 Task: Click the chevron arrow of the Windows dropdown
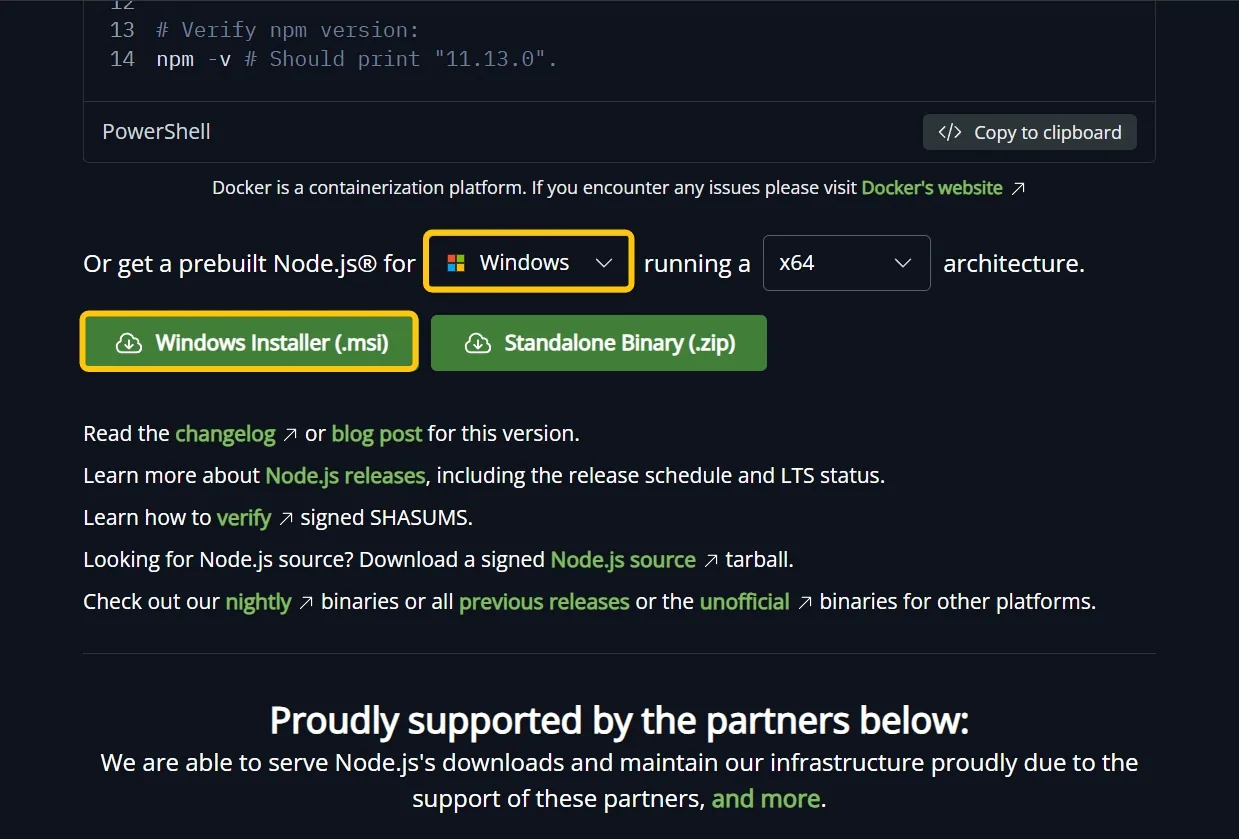(604, 263)
